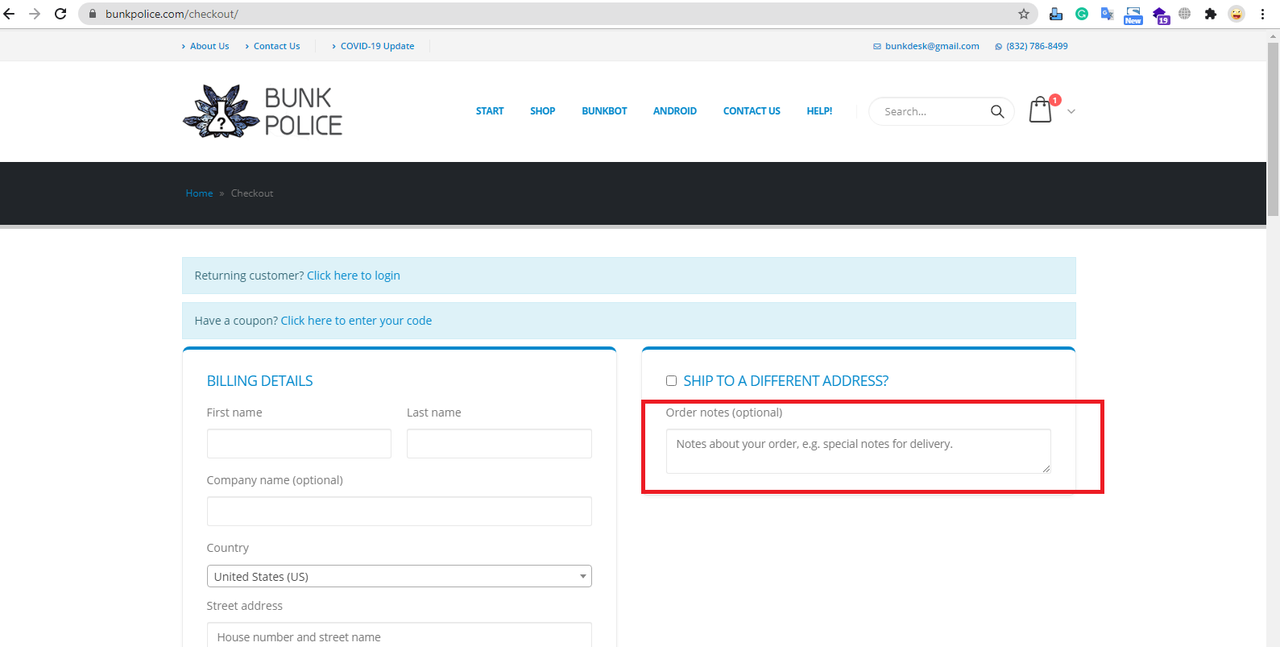Click the Click here to login link

(353, 275)
